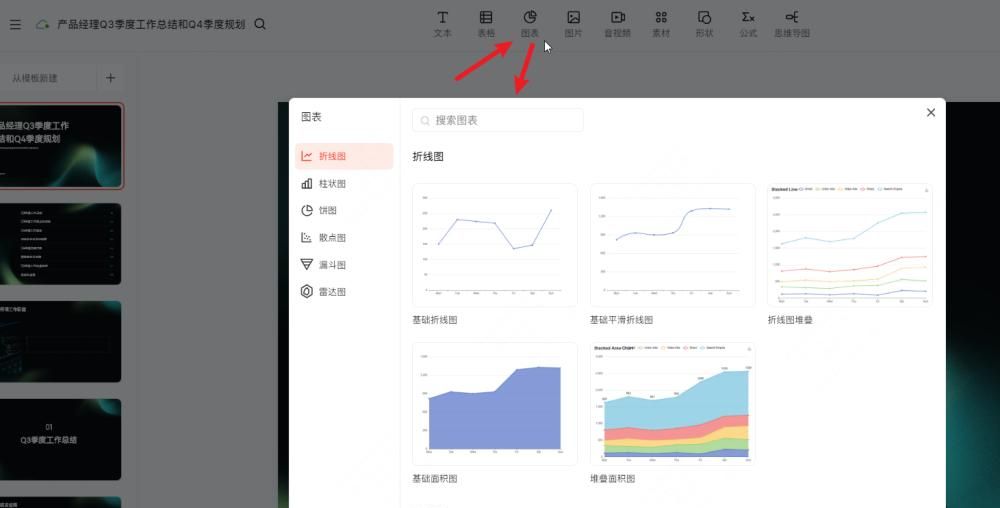This screenshot has width=1000, height=508.
Task: Choose the 基础平滑折线图 chart thumbnail
Action: pos(672,245)
